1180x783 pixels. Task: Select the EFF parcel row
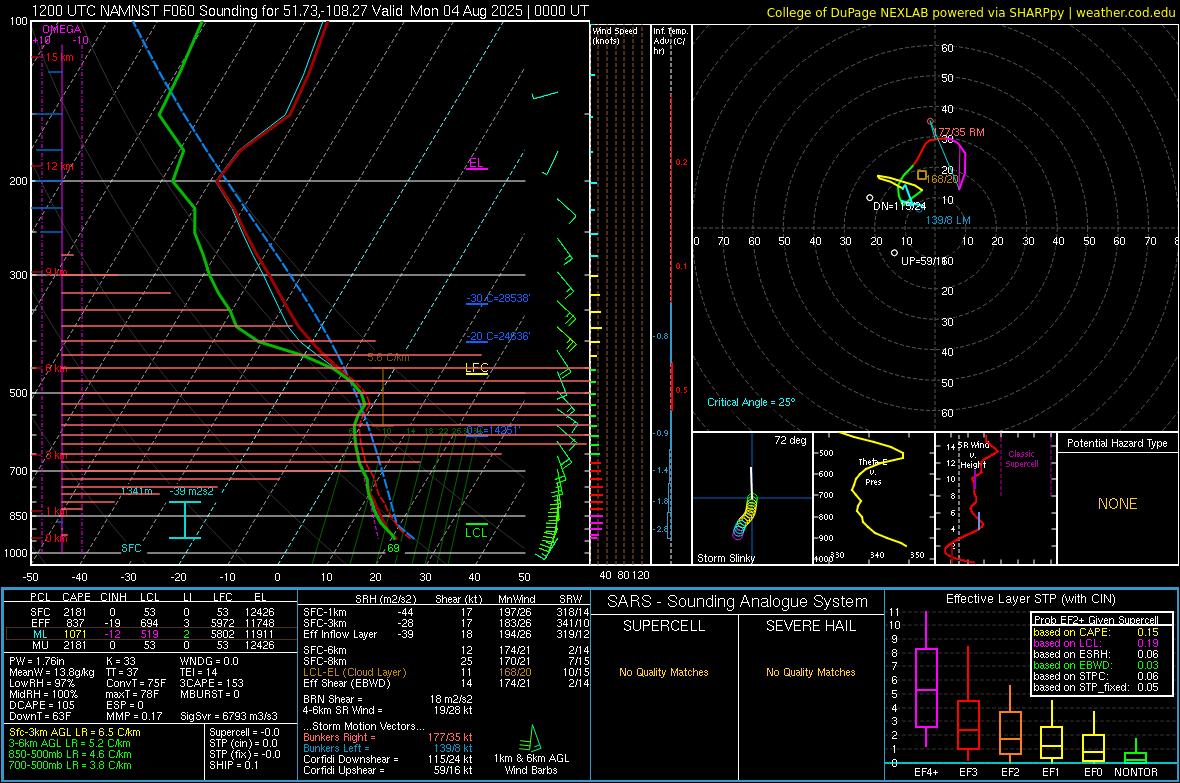pyautogui.click(x=151, y=623)
